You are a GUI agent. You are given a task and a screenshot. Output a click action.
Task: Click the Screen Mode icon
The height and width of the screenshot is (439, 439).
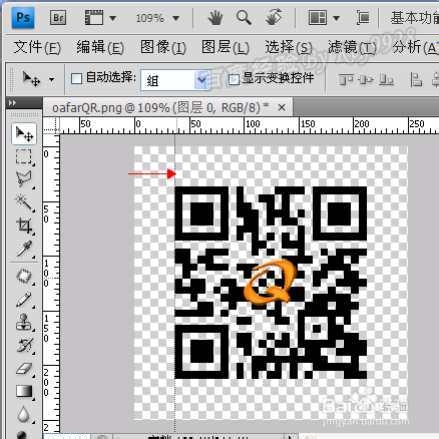363,17
